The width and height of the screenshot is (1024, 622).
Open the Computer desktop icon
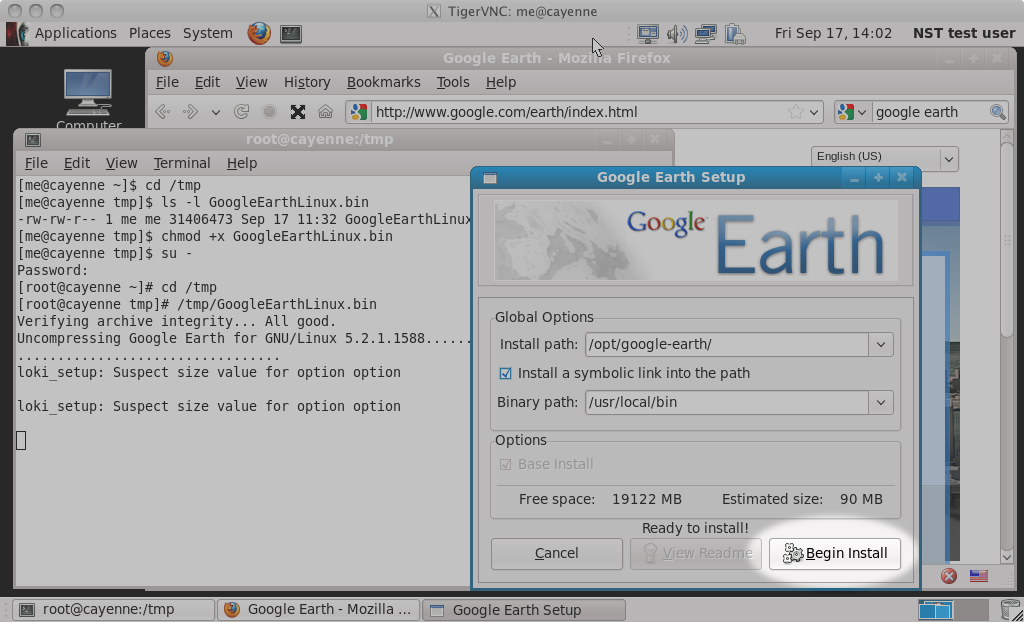tap(88, 99)
